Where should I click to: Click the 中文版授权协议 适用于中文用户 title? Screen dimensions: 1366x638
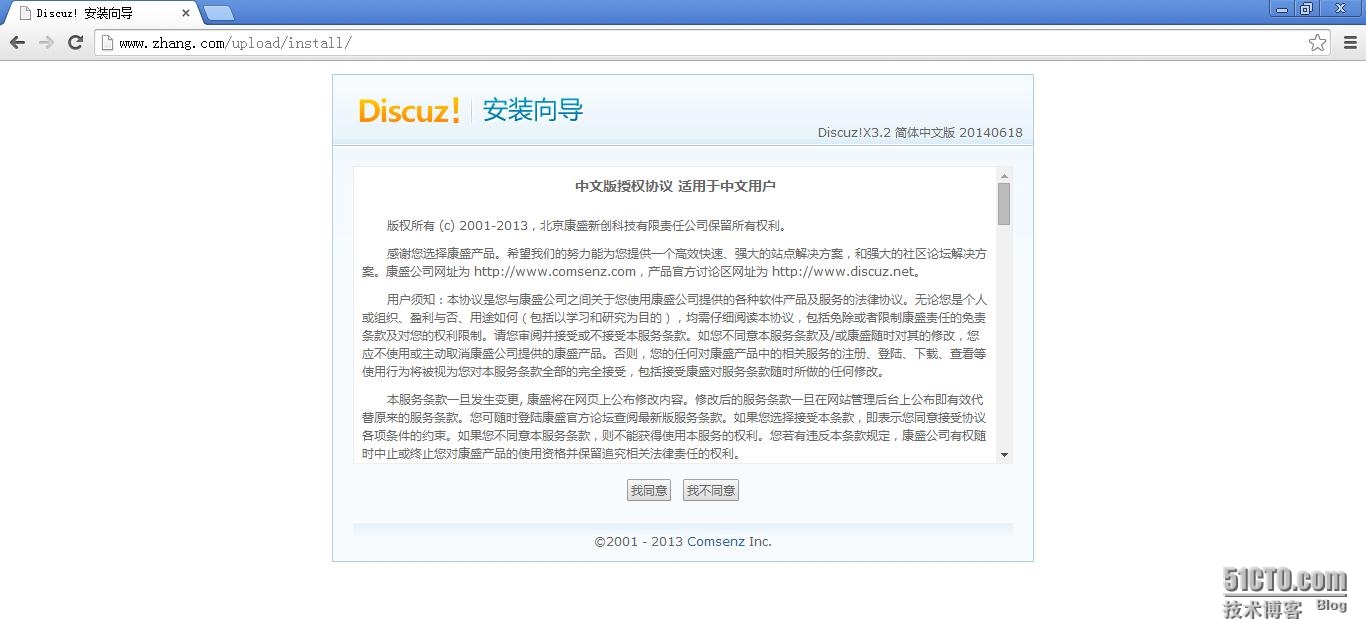[x=675, y=186]
